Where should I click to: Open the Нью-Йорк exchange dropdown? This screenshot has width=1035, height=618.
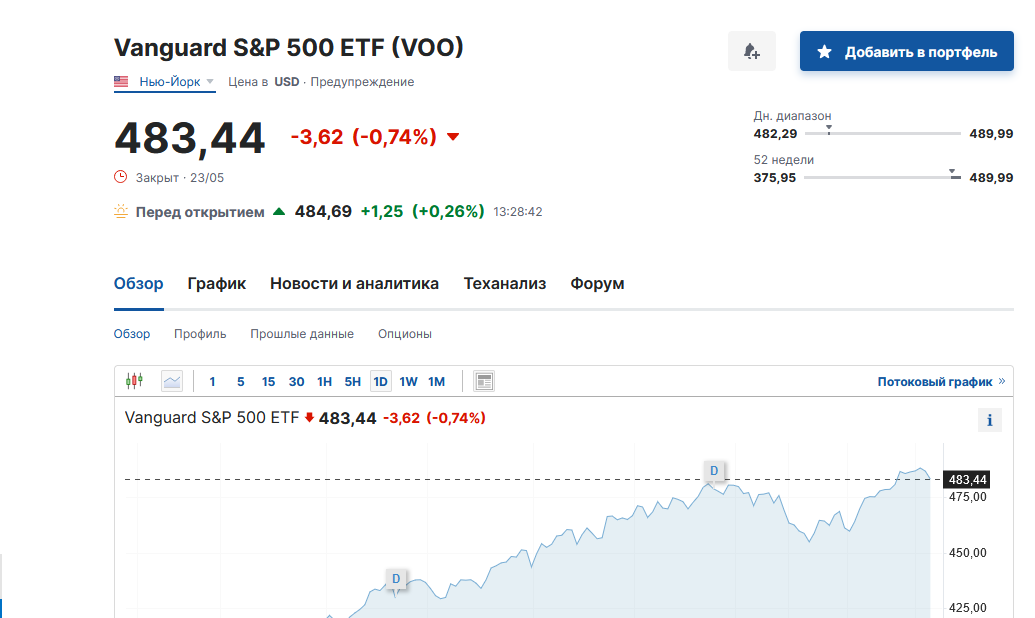(x=165, y=82)
